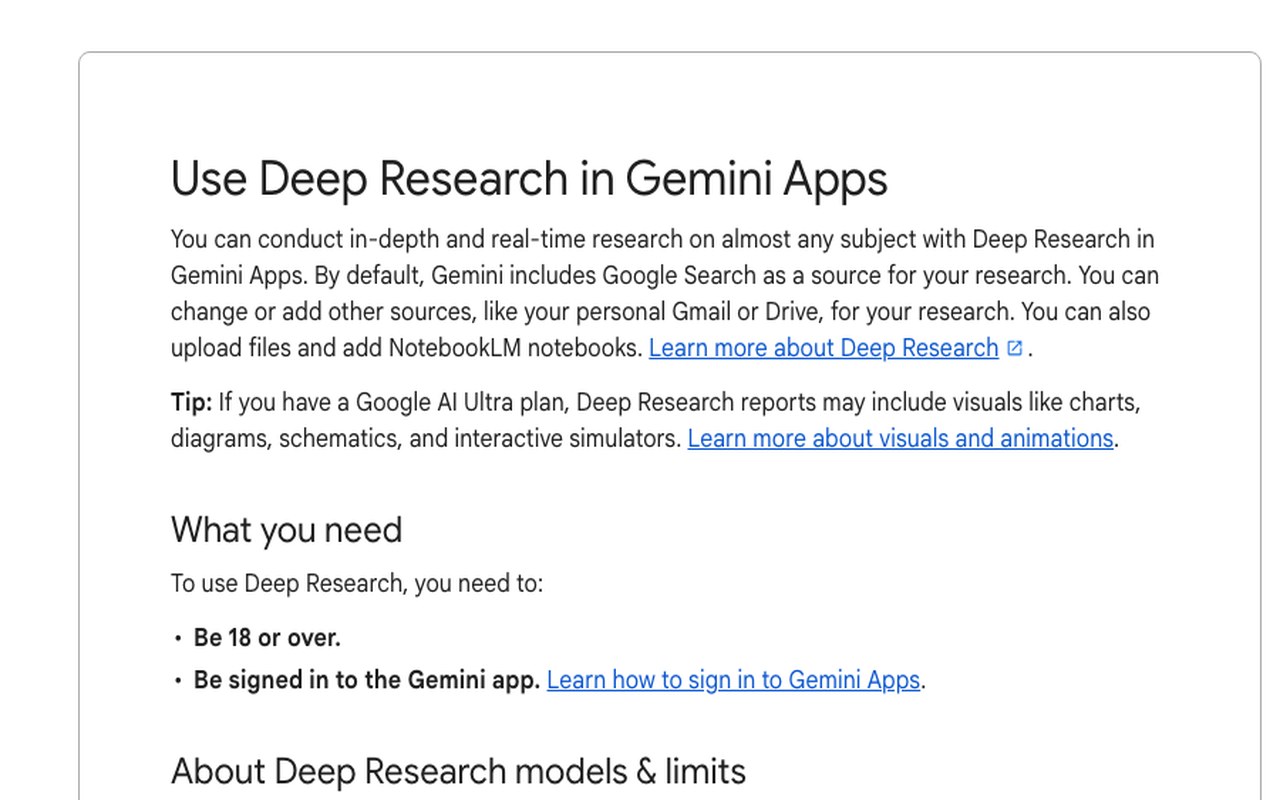This screenshot has height=800, width=1280.
Task: Open Learn more about visuals and animations link
Action: [x=900, y=439]
